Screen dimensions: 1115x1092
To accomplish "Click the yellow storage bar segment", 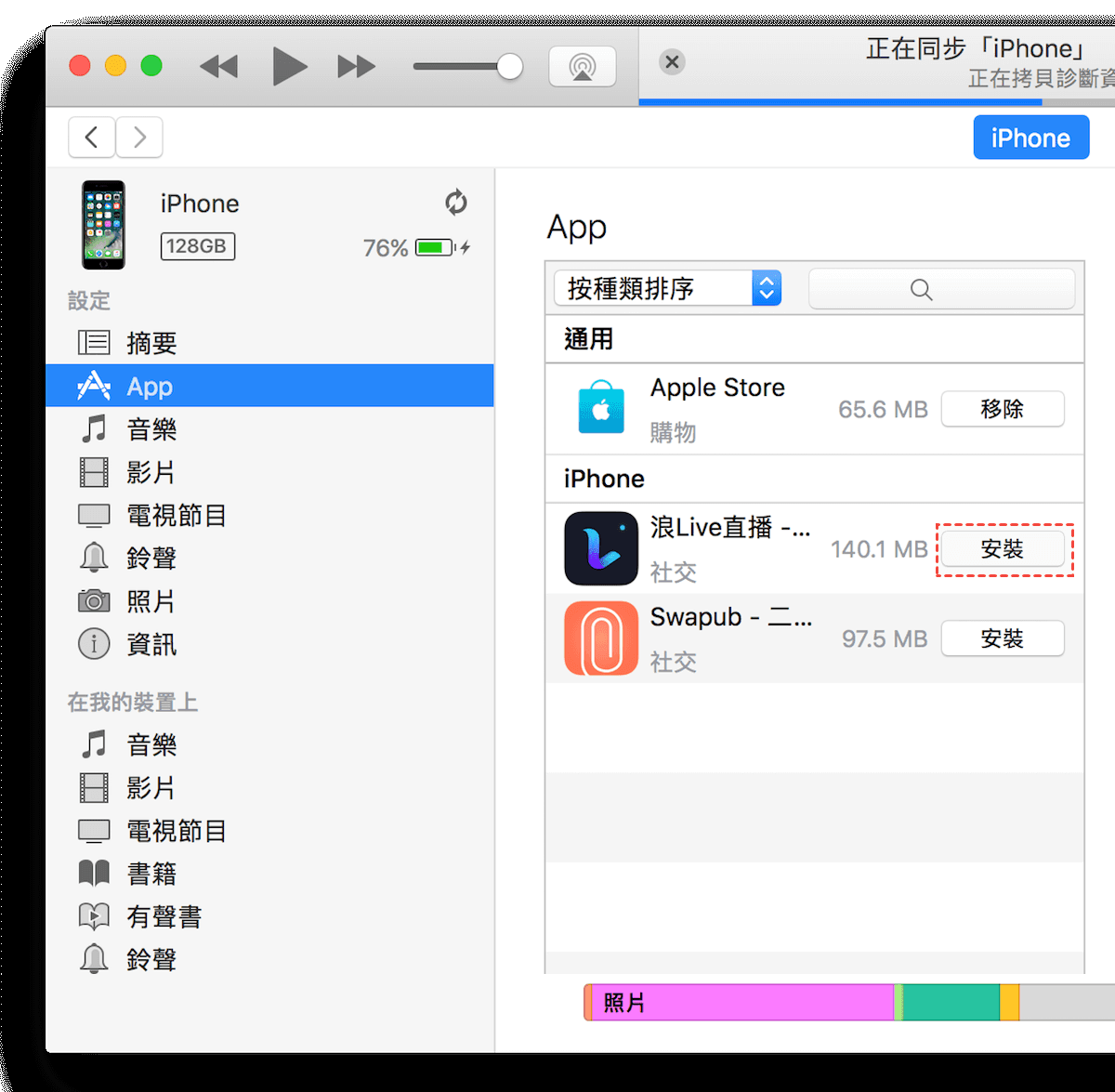I will [x=1009, y=1003].
